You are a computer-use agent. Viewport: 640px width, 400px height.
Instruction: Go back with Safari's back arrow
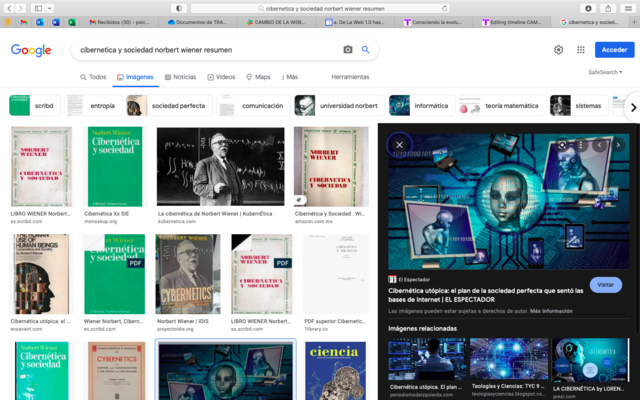pos(9,8)
